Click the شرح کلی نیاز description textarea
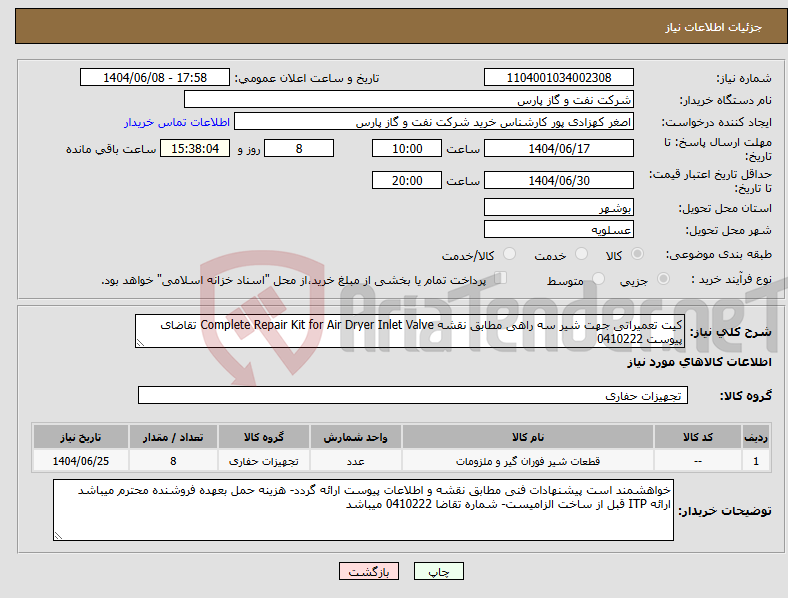Screen dimensions: 788x598 point(410,331)
